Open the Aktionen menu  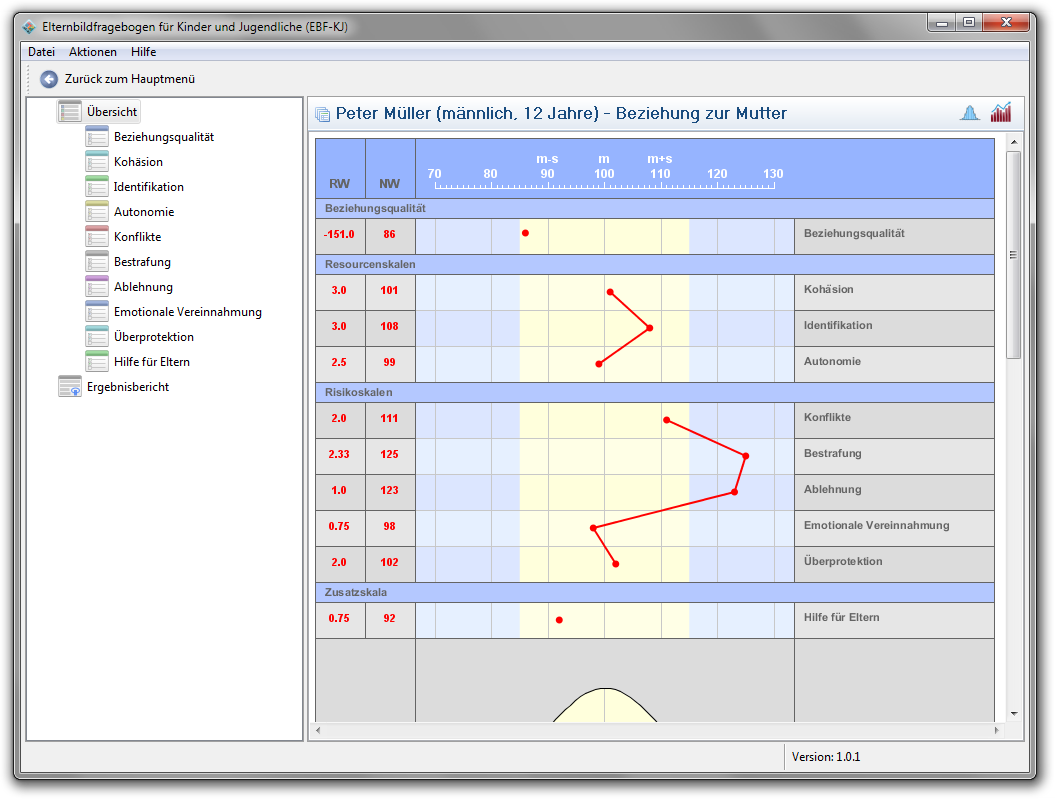click(x=93, y=52)
